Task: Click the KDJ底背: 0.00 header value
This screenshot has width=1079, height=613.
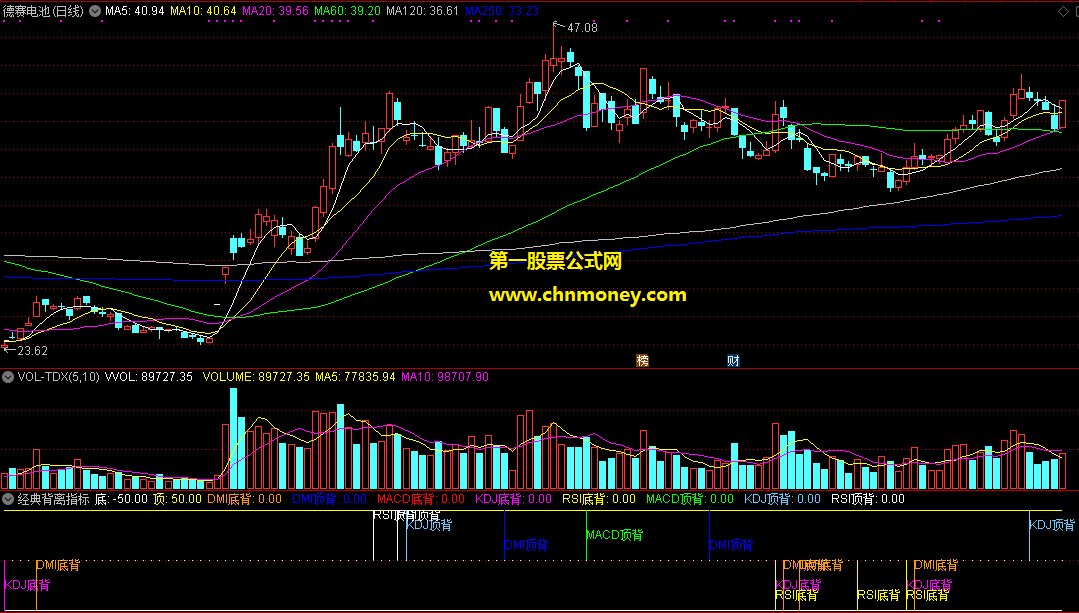Action: pyautogui.click(x=514, y=499)
